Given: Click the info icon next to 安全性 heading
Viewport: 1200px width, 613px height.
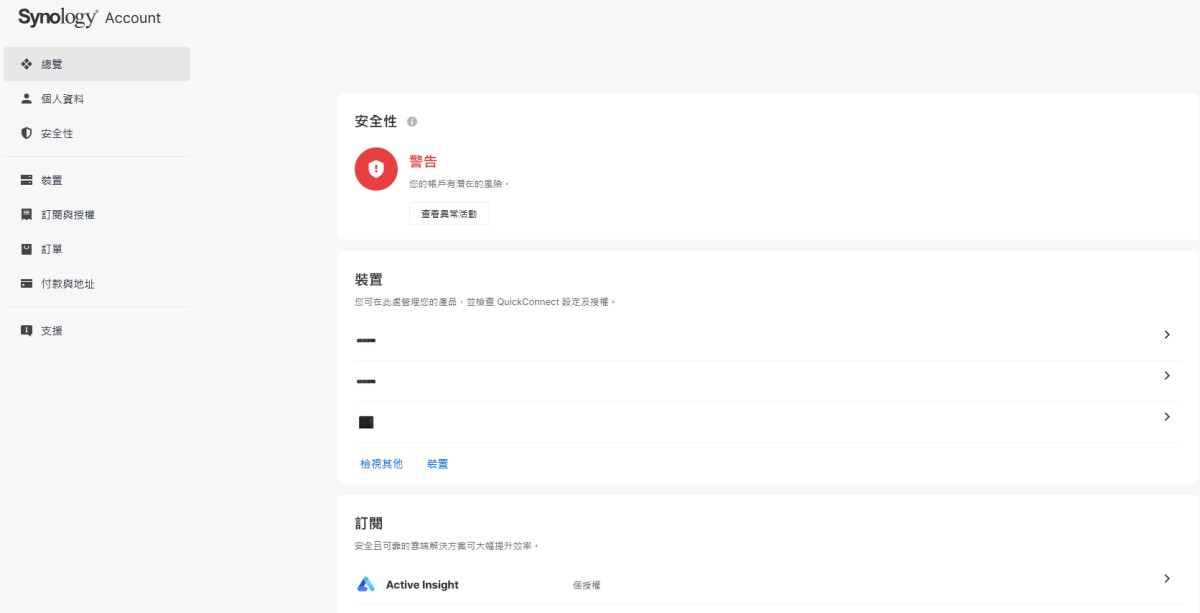Looking at the screenshot, I should pyautogui.click(x=412, y=122).
